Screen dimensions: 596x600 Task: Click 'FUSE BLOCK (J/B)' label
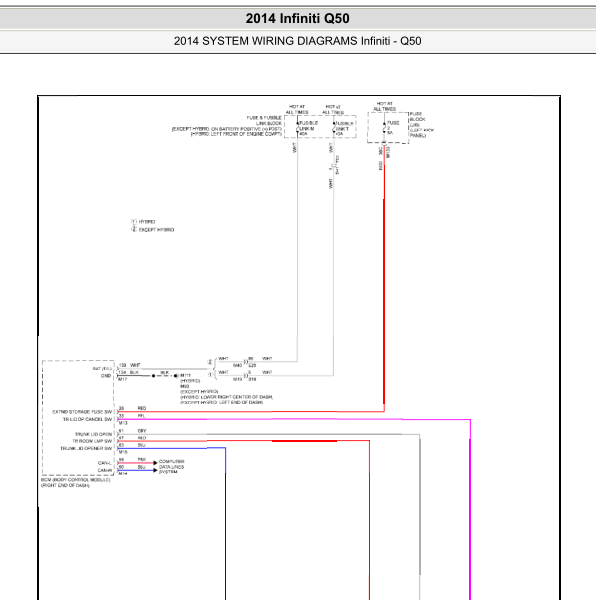[x=417, y=119]
